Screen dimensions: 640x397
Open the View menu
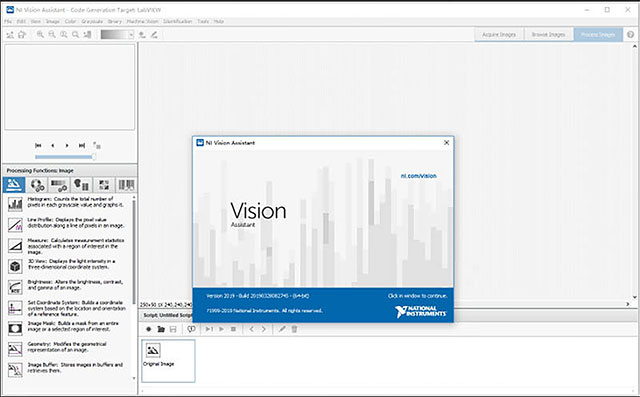click(x=36, y=21)
